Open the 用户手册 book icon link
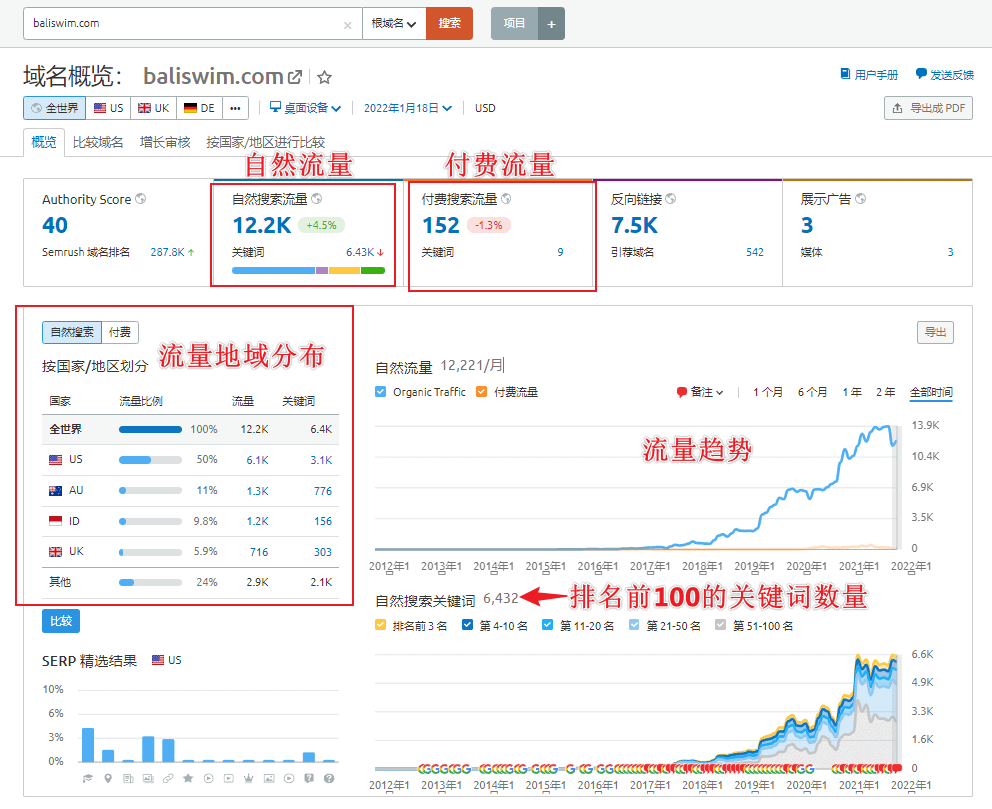The width and height of the screenshot is (992, 809). pos(846,75)
